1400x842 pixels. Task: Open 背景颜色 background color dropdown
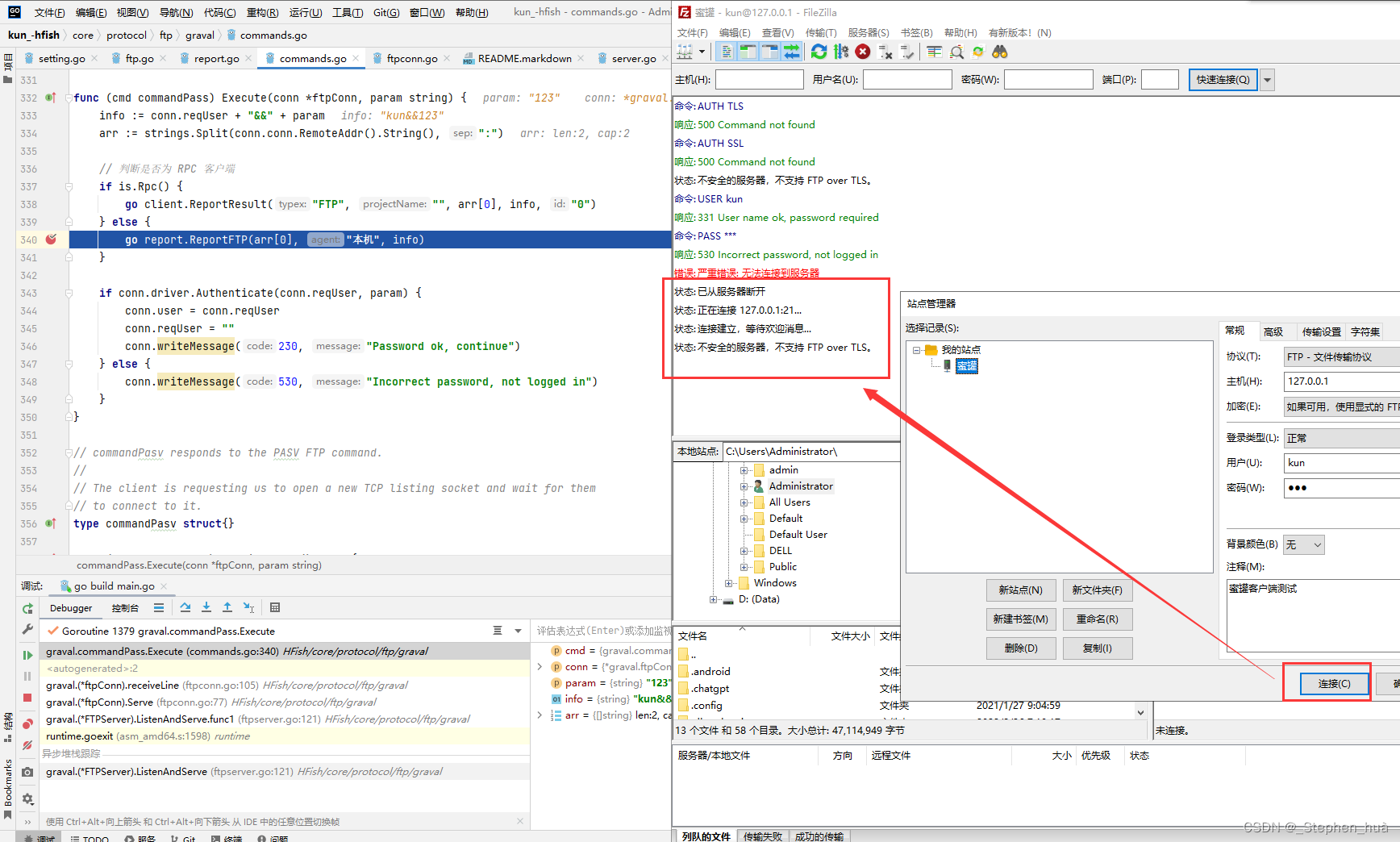1304,544
